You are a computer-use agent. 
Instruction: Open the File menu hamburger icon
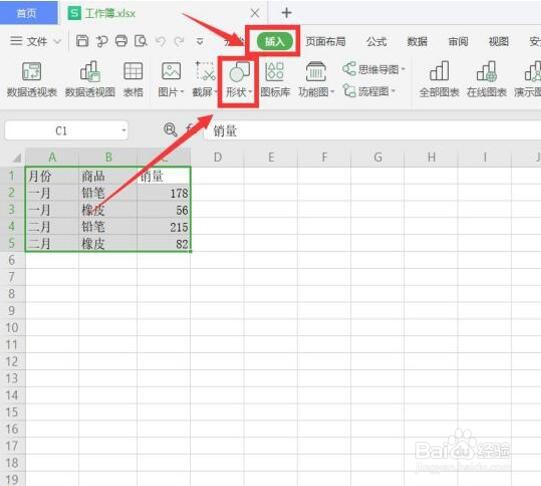click(16, 41)
